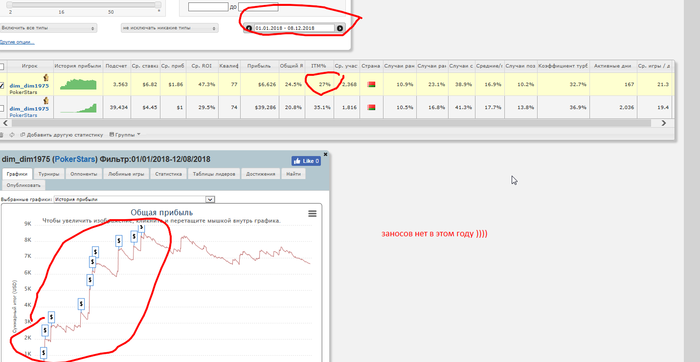Sort by the Прибыль column header
Image resolution: width=700 pixels, height=362 pixels.
click(x=260, y=66)
